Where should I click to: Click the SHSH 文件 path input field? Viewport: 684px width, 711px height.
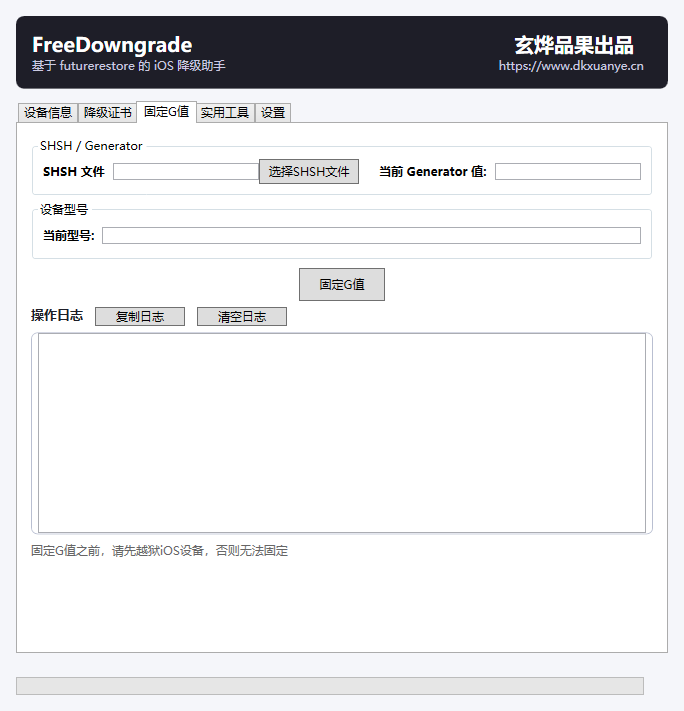186,171
